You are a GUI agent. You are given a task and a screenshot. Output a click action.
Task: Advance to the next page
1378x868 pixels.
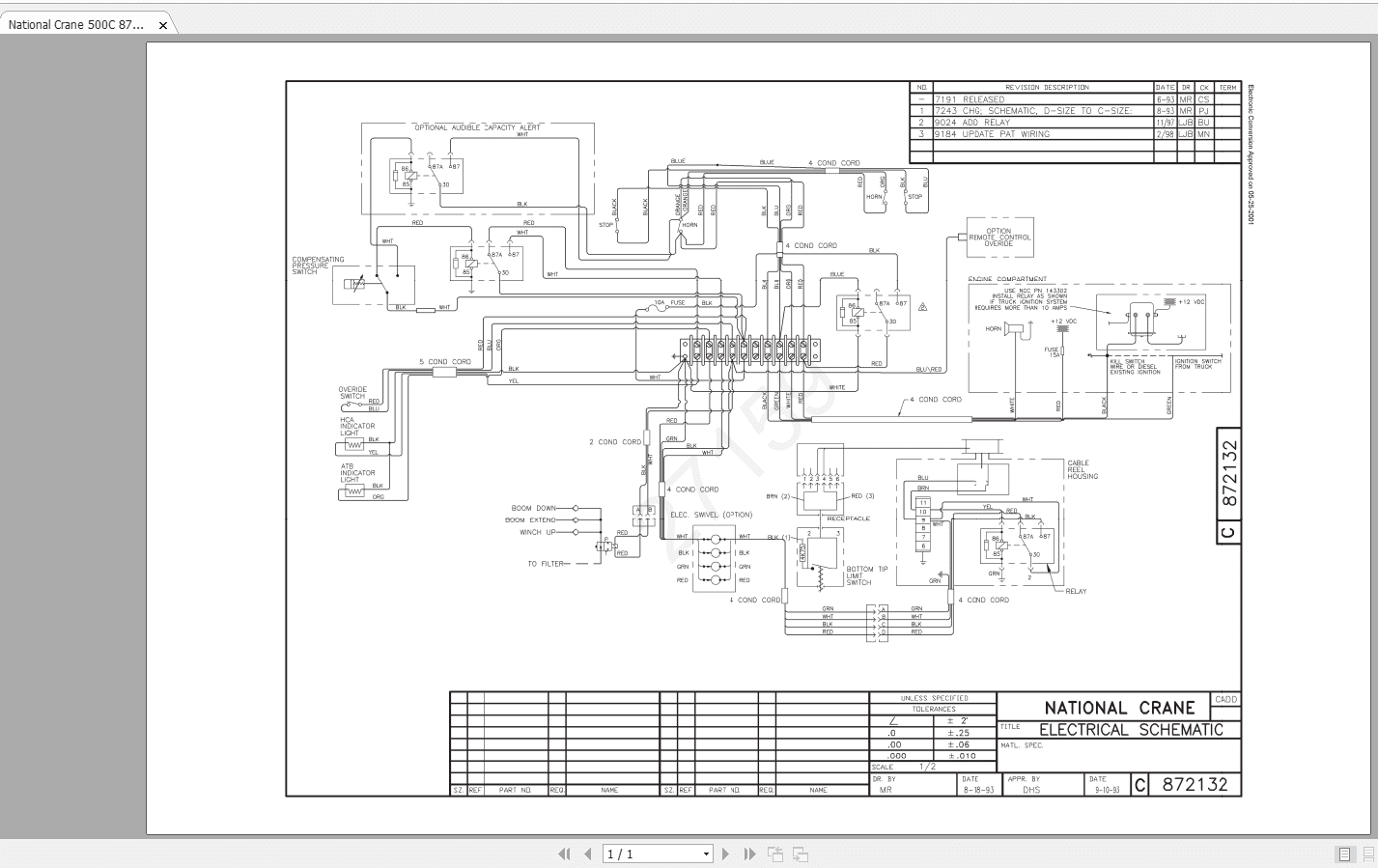726,854
